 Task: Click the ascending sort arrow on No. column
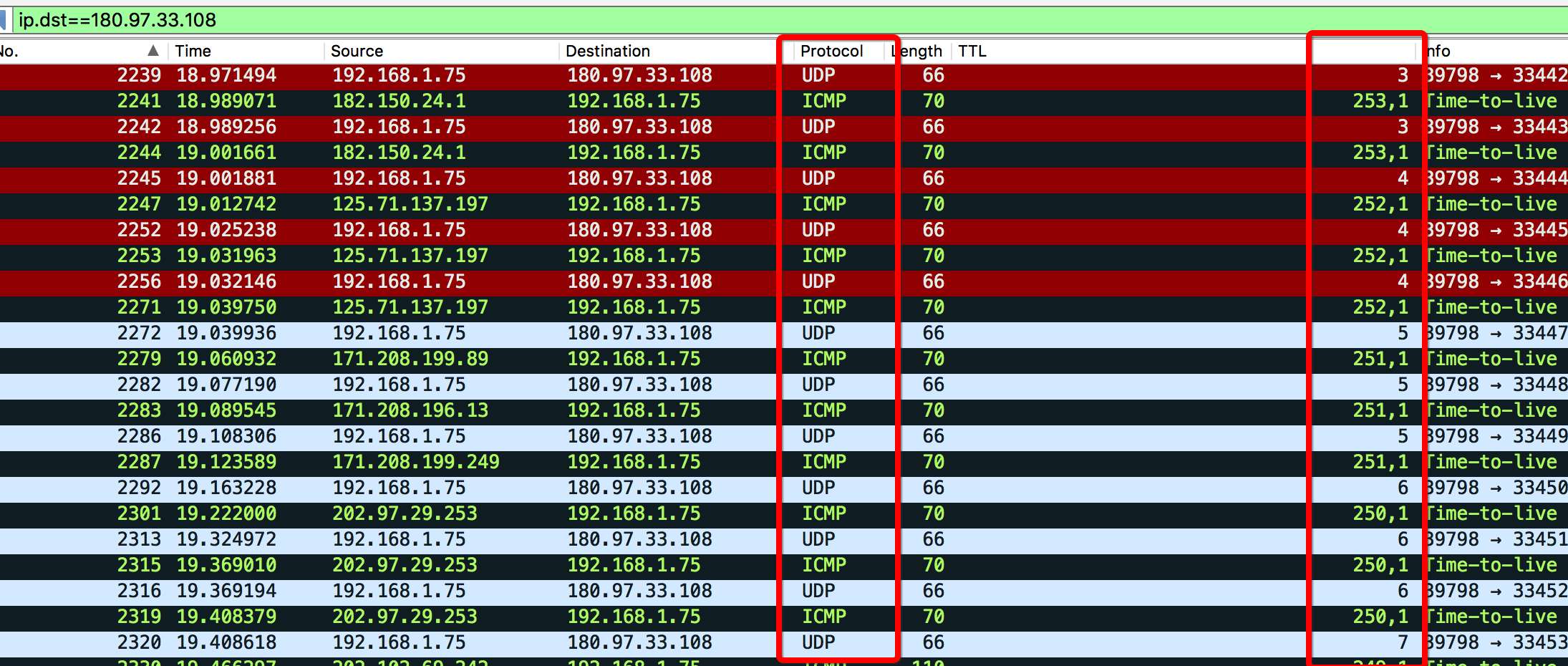153,51
